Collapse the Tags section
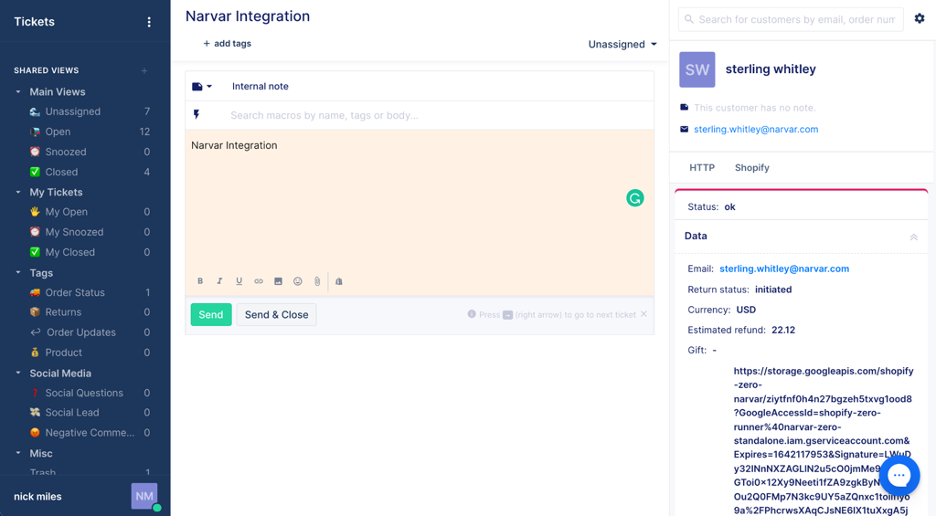The image size is (936, 516). 18,273
